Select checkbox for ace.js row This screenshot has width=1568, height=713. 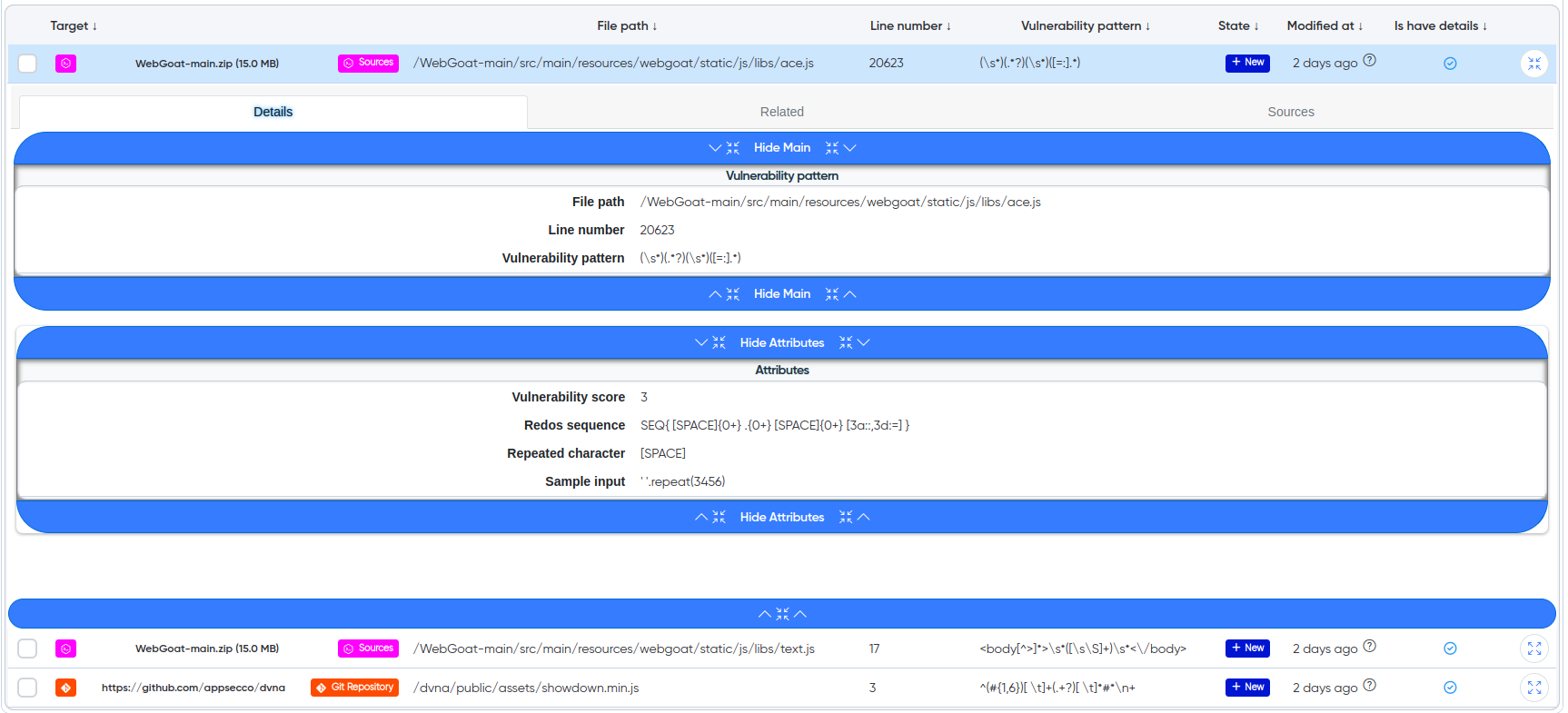point(27,64)
